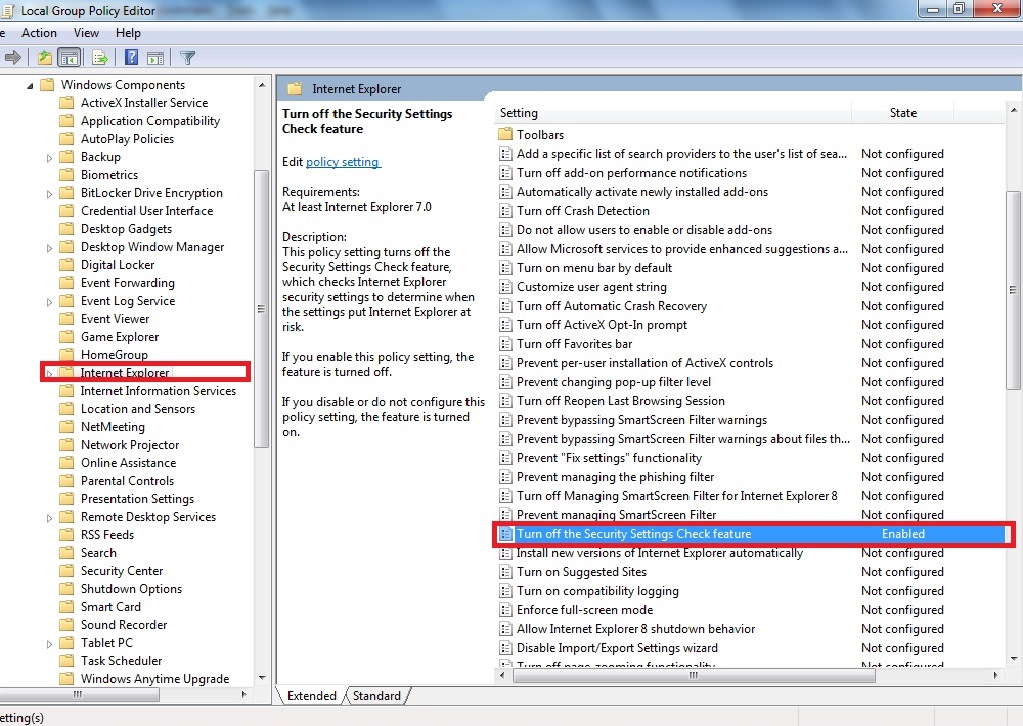
Task: Toggle the Show/Hide Action Pane icon
Action: 155,58
